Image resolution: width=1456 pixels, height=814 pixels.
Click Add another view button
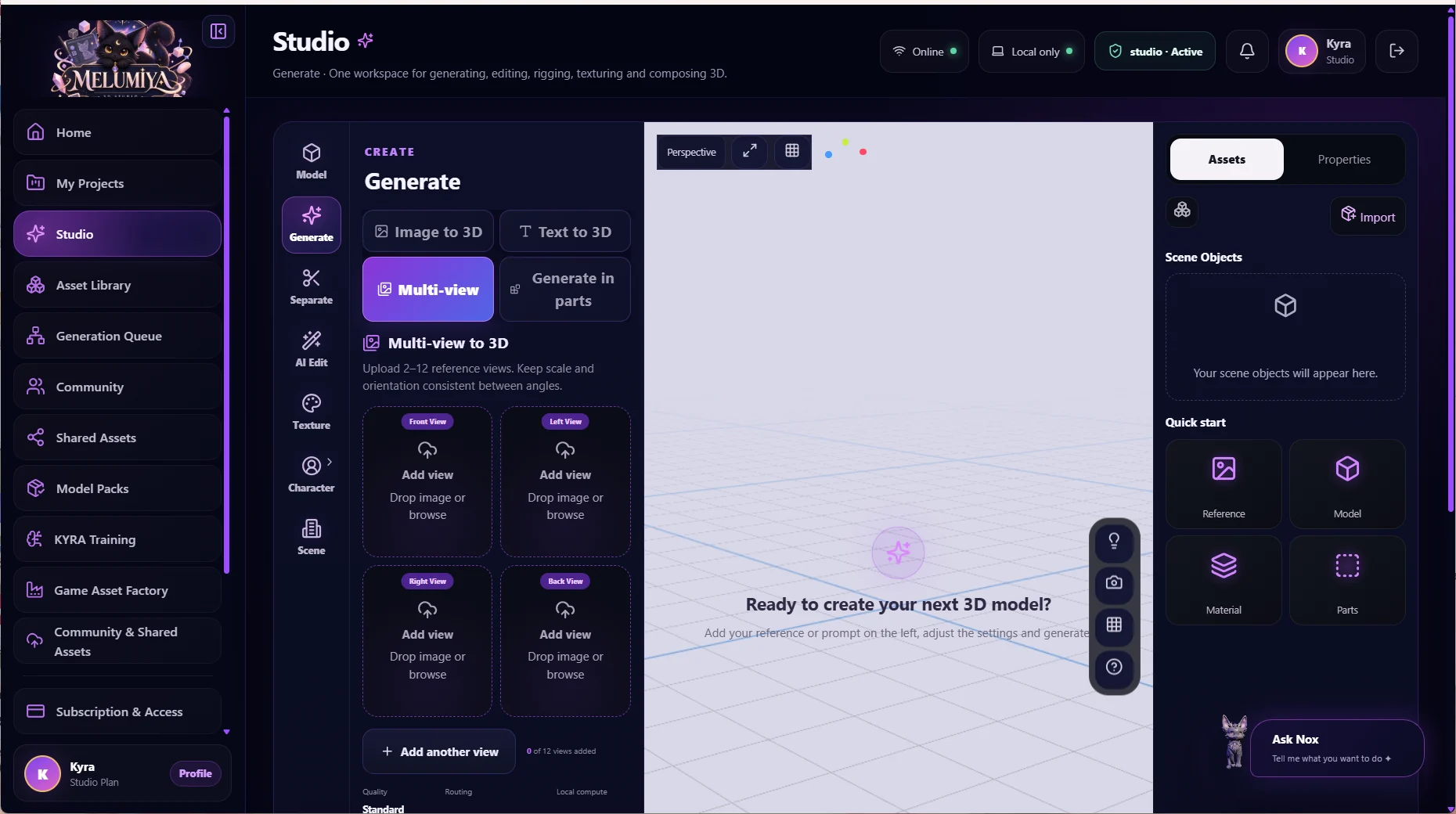439,751
